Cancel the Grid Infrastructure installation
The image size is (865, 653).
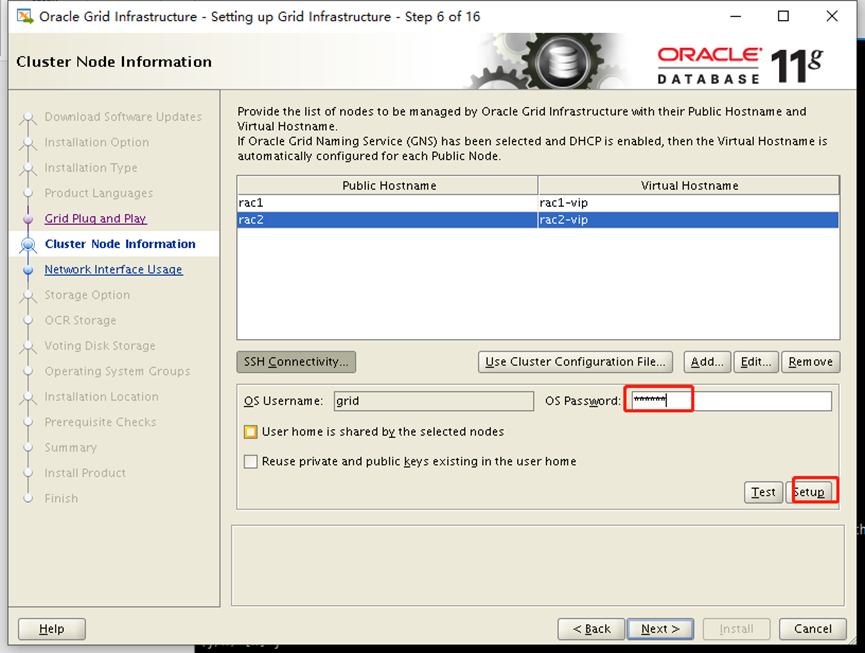(813, 629)
